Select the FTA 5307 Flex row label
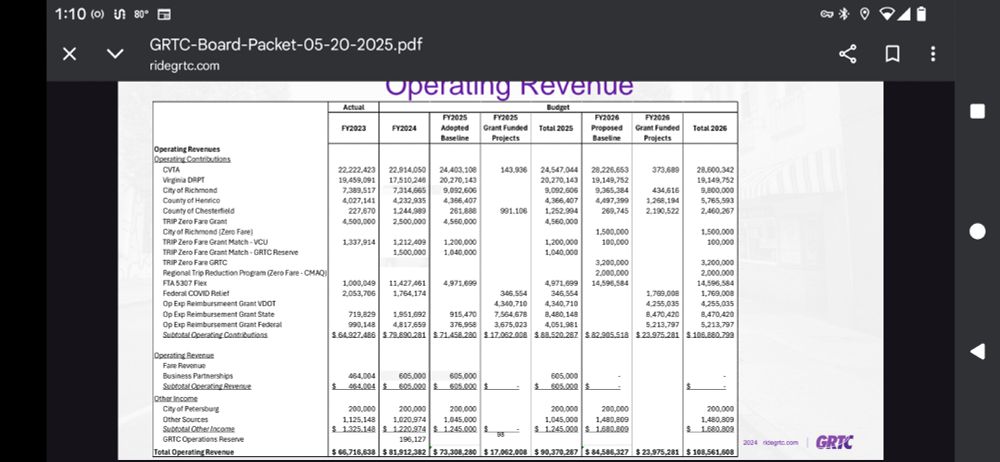 tap(184, 283)
